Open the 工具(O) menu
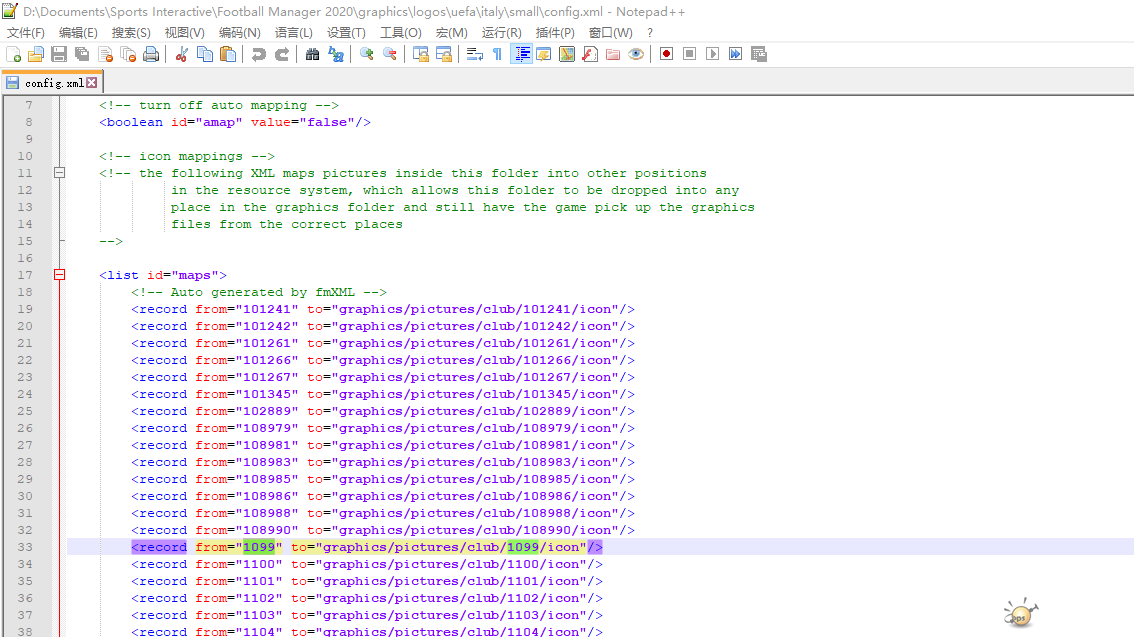The width and height of the screenshot is (1134, 637). click(x=401, y=33)
